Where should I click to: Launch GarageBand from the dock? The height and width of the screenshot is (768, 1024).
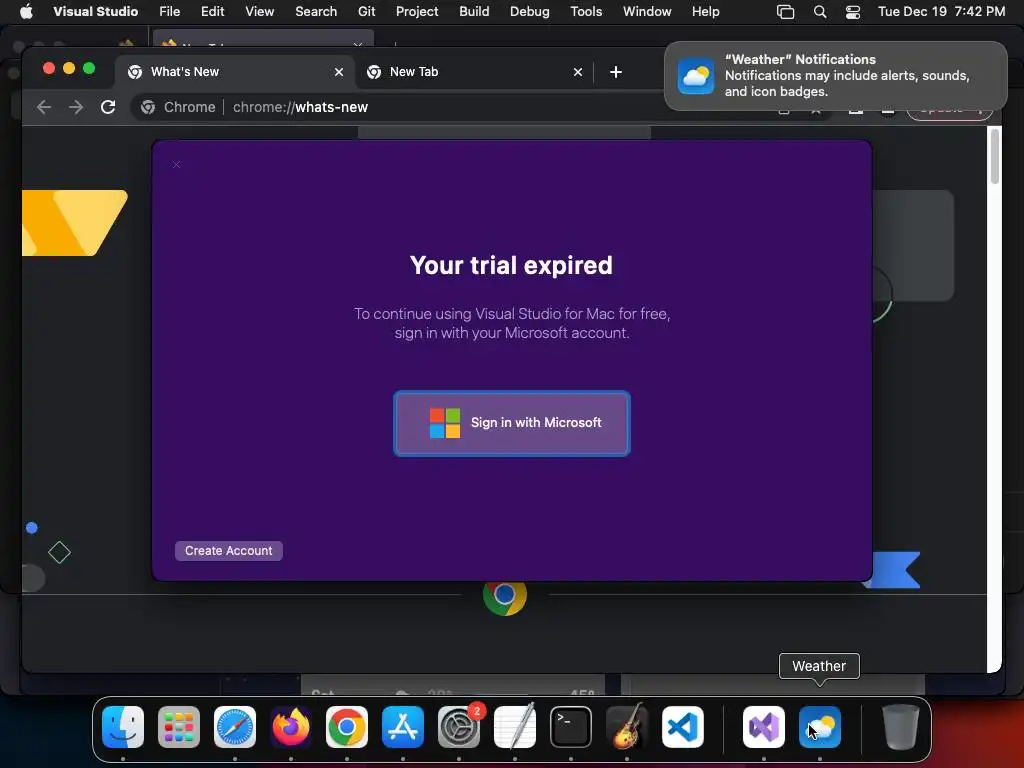coord(627,727)
